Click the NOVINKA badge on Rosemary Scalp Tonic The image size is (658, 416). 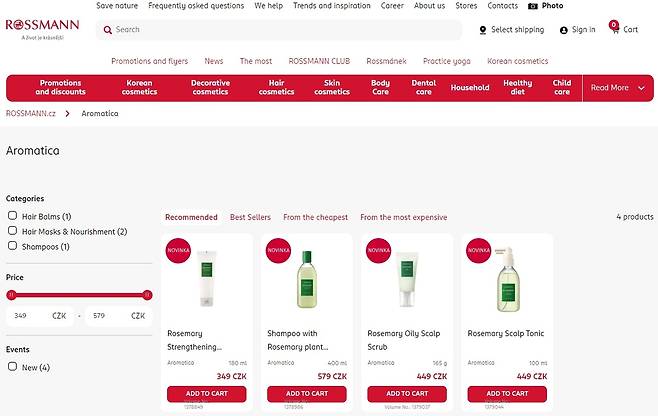(x=478, y=249)
